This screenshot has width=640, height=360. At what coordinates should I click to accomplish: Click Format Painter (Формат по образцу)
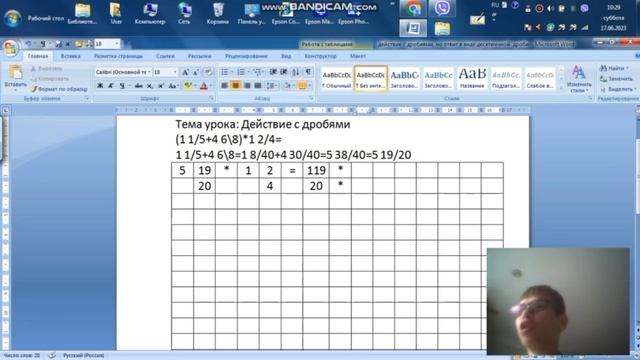(x=59, y=89)
